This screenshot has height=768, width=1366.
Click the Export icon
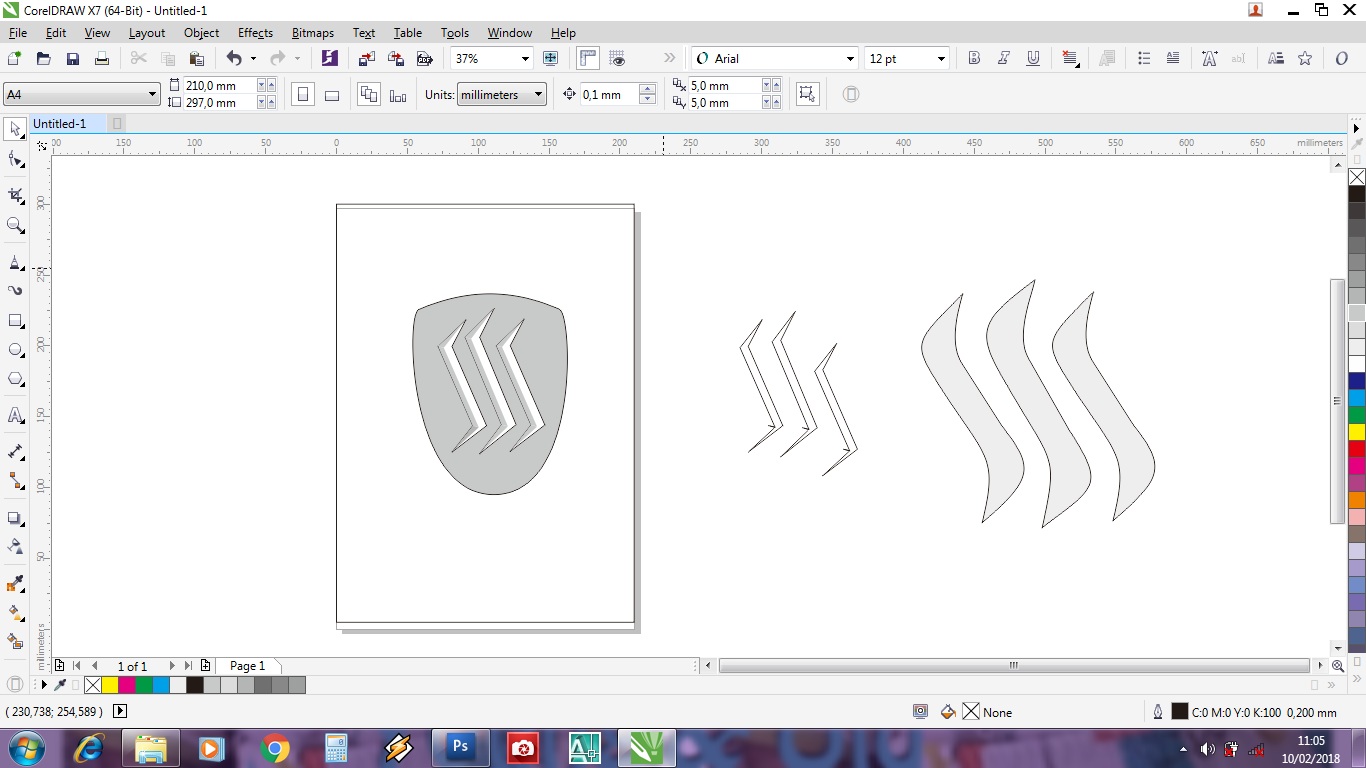pyautogui.click(x=396, y=59)
